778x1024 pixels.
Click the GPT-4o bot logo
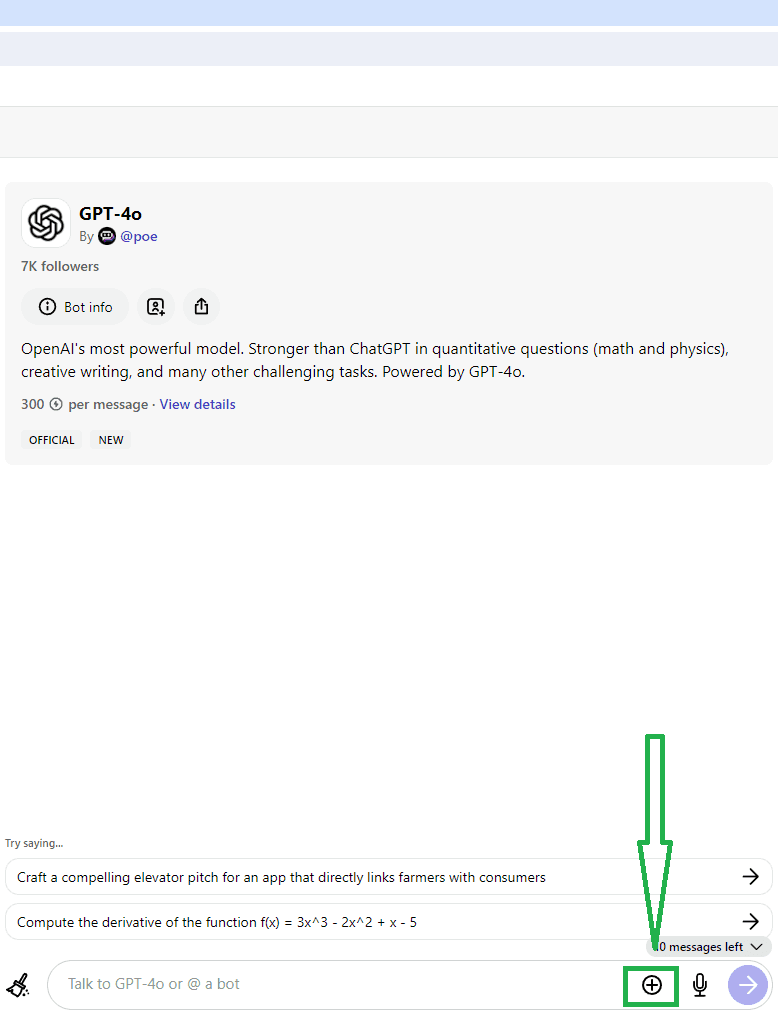click(46, 223)
